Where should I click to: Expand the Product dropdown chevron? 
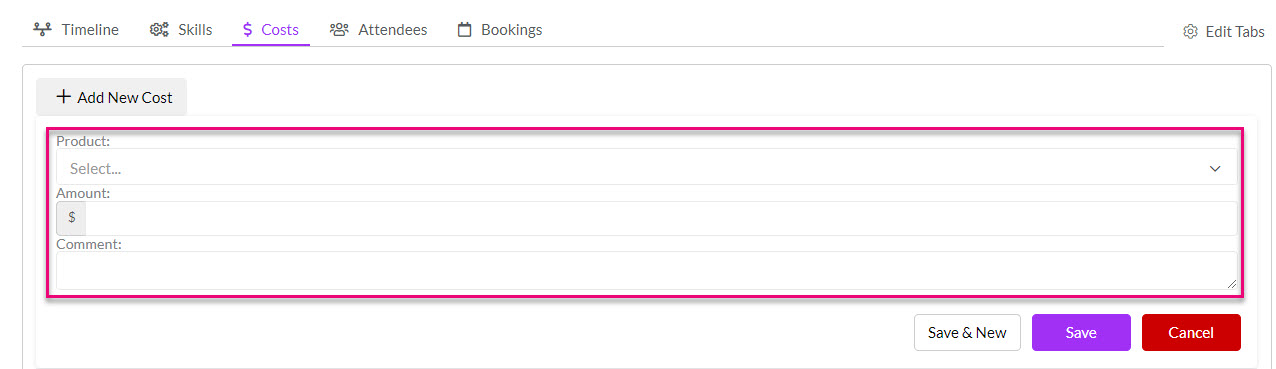(x=1215, y=168)
